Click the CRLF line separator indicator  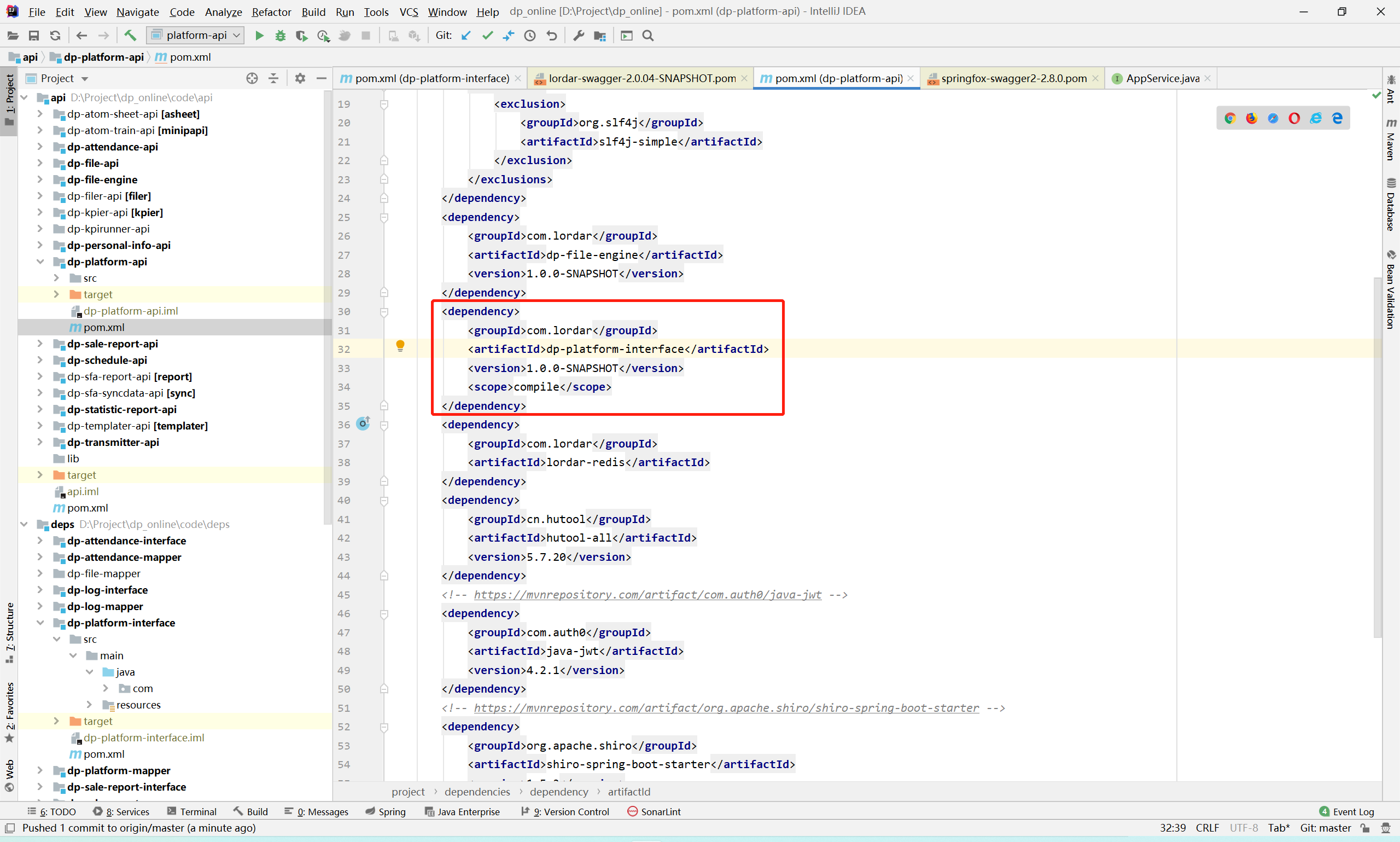point(1207,828)
